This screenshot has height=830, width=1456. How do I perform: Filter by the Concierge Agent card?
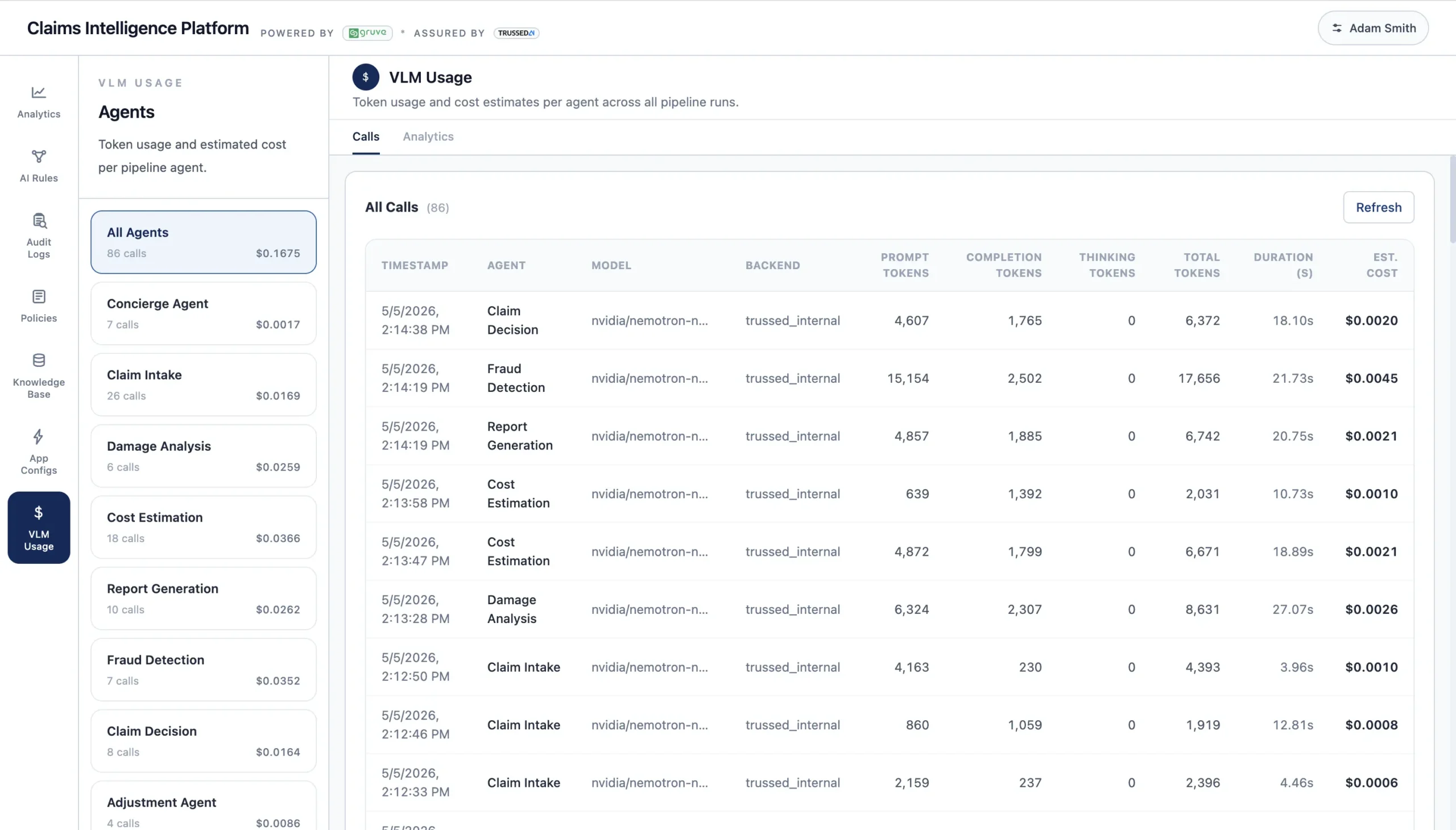(204, 313)
